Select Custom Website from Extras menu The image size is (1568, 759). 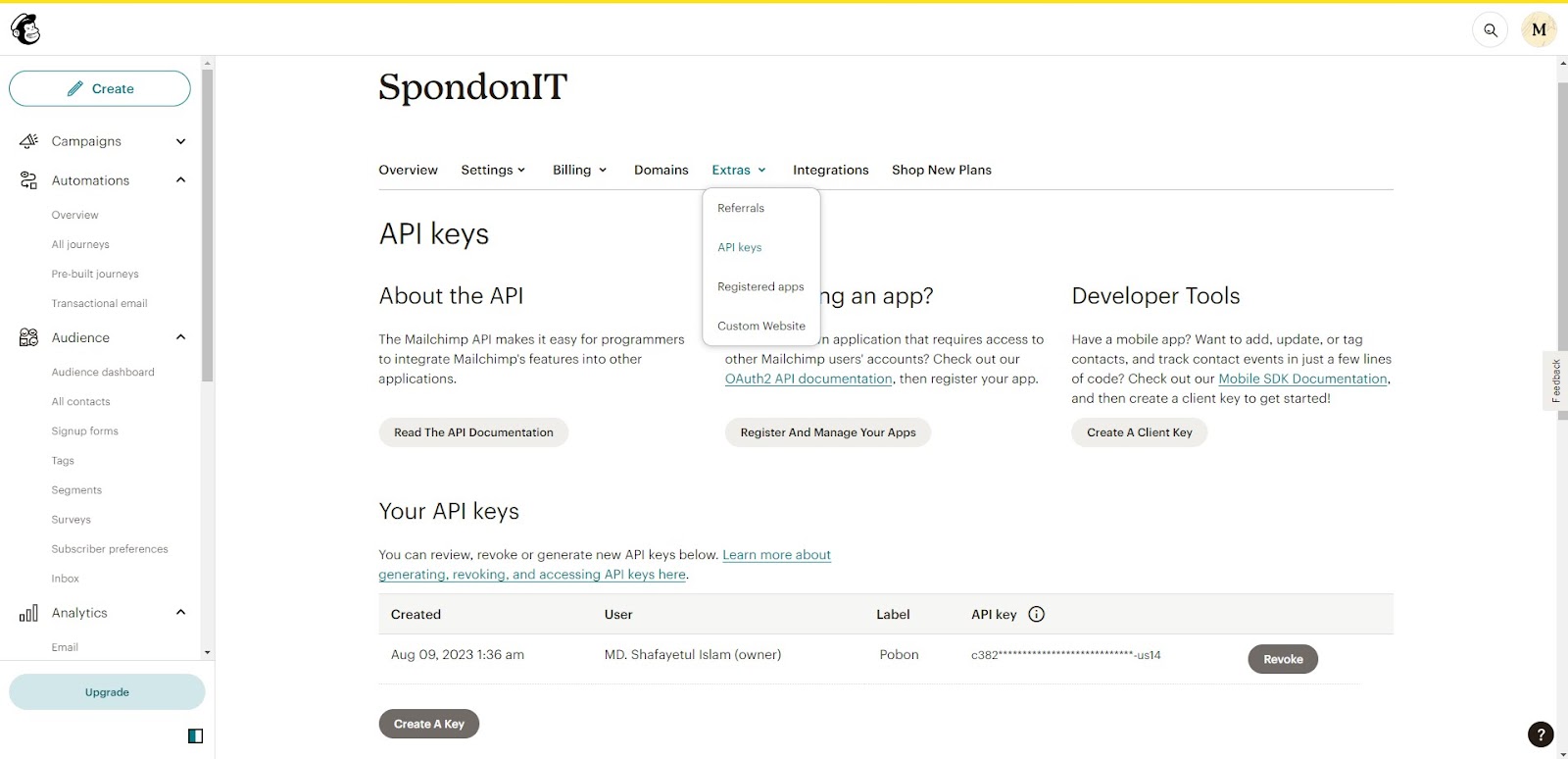pos(761,326)
